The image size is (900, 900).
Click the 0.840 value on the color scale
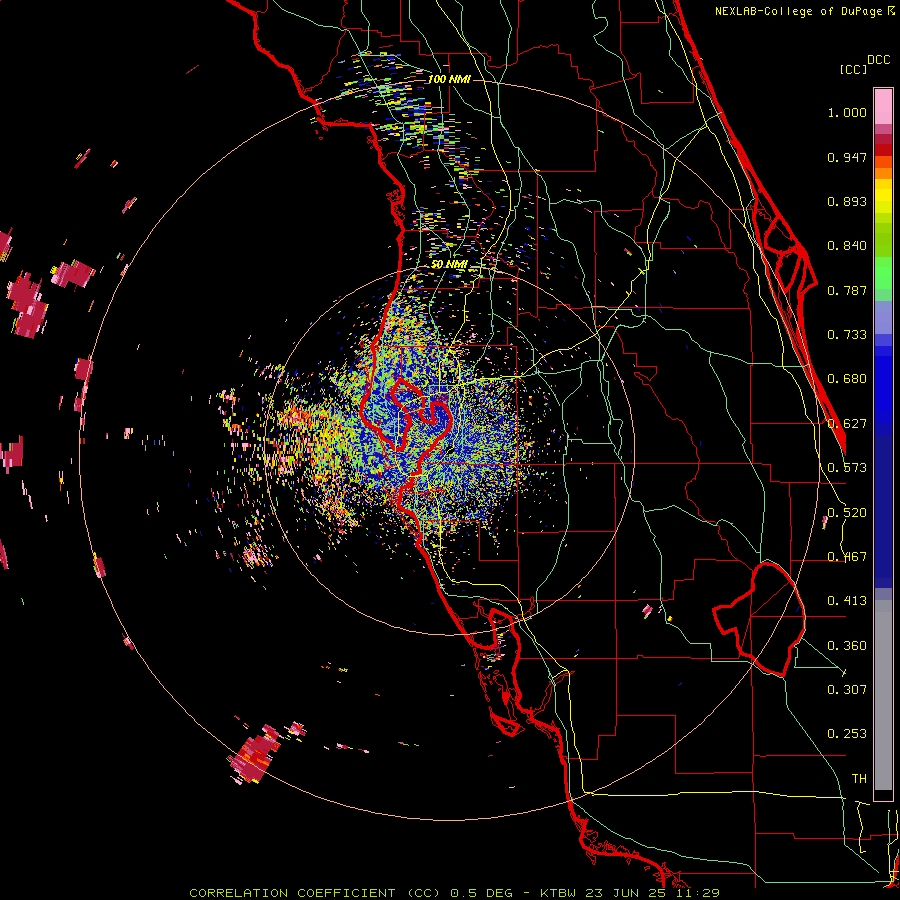847,246
